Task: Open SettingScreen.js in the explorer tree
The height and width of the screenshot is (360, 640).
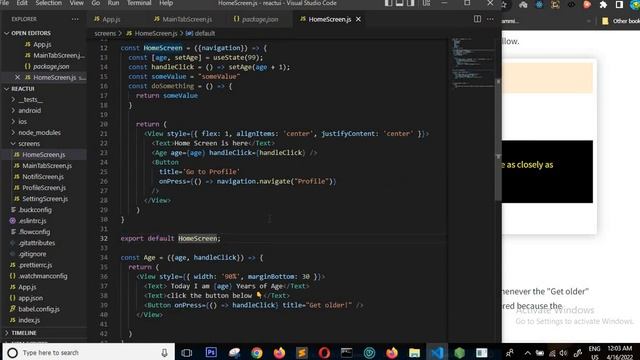Action: point(45,199)
